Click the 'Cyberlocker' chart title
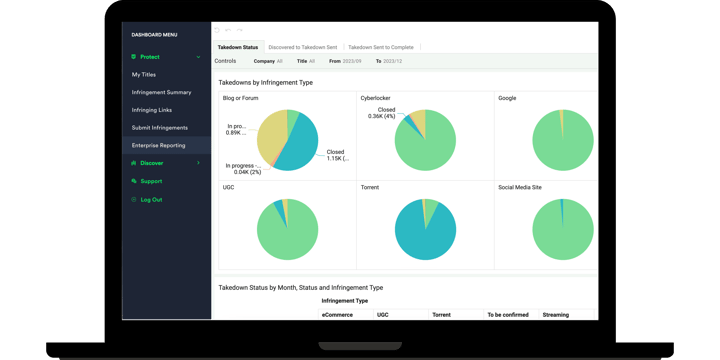The image size is (720, 360). (x=376, y=98)
